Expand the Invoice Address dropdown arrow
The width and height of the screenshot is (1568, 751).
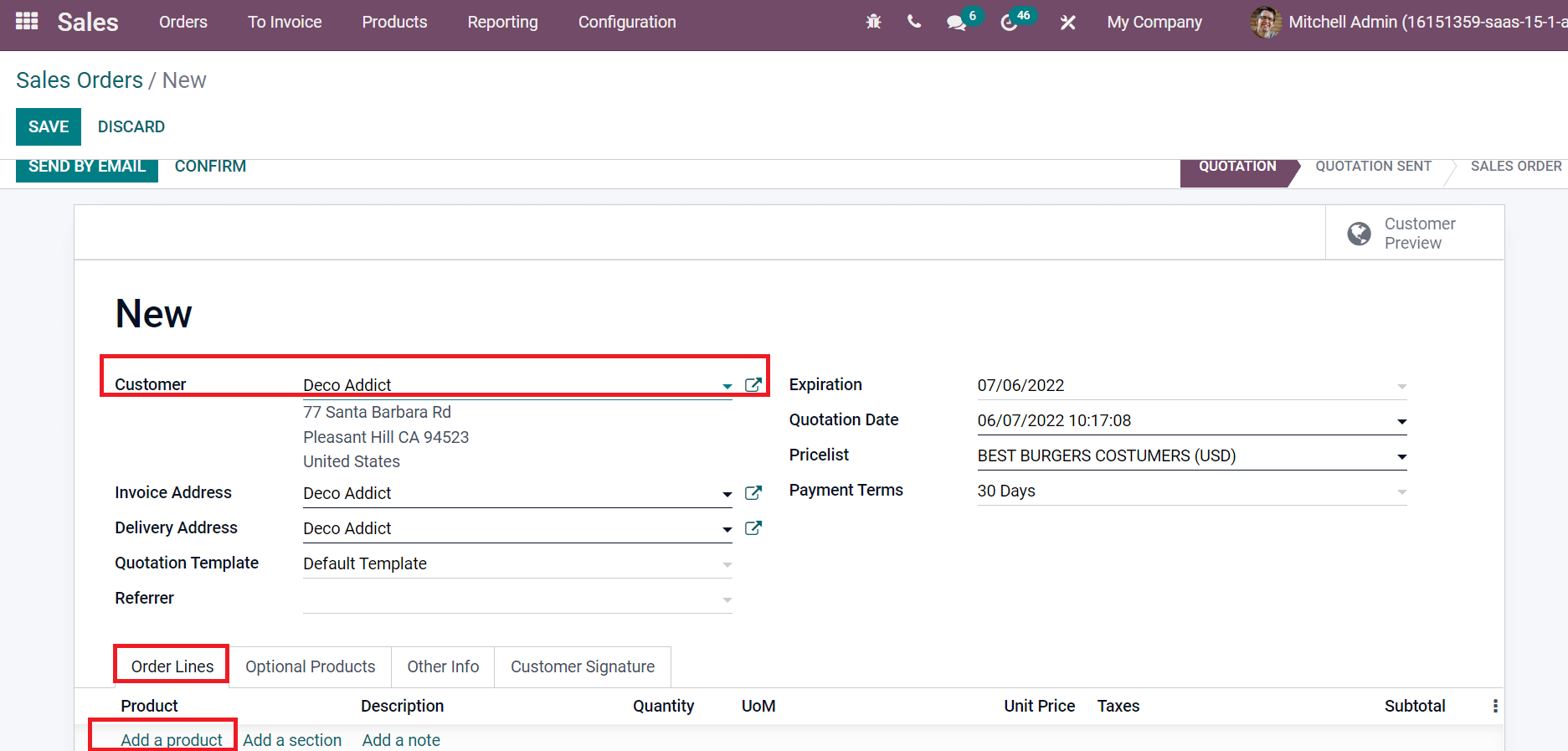coord(727,494)
